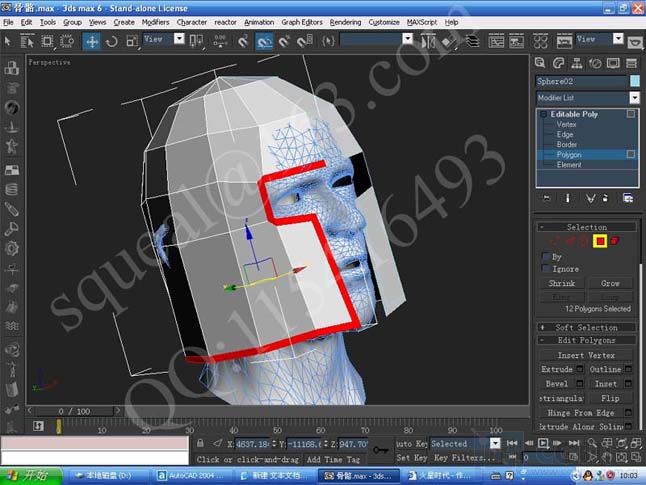Viewport: 646px width, 485px height.
Task: Click Configure Modifier Sets icon
Action: point(628,198)
